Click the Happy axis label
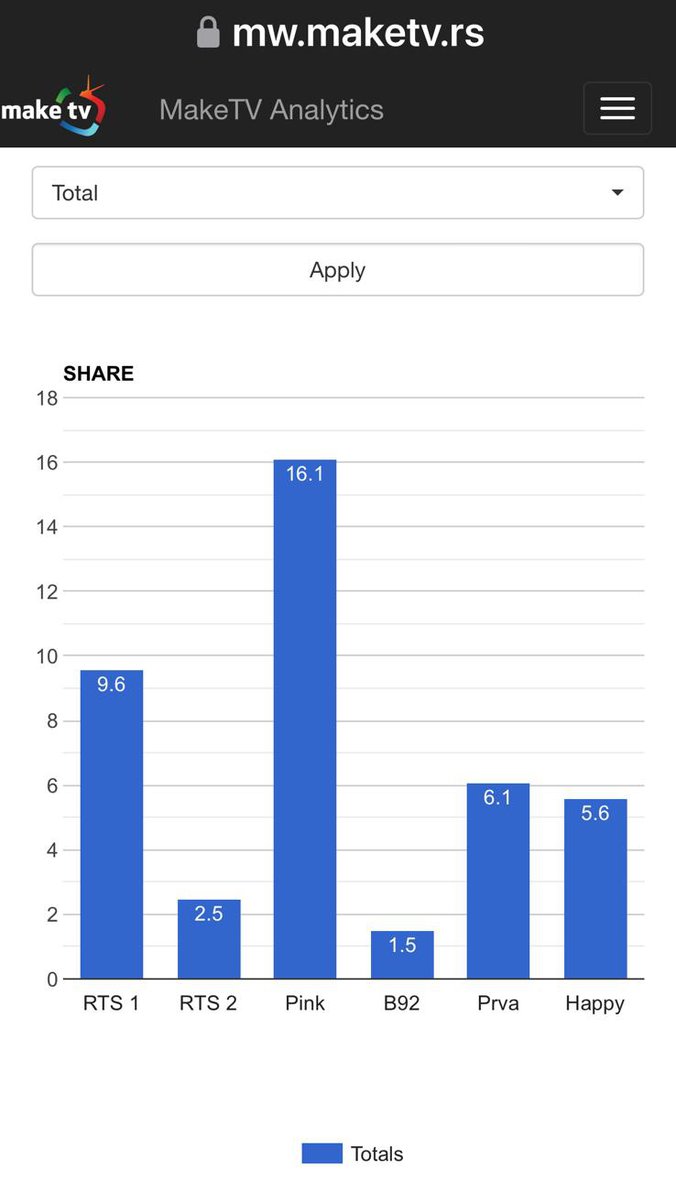 click(x=595, y=1004)
